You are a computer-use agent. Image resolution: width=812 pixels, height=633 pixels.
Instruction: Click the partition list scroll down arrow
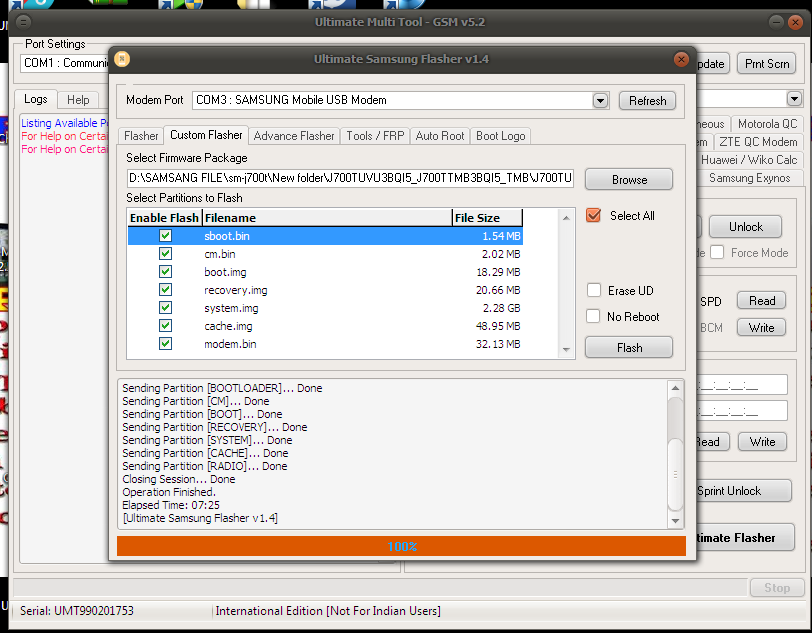(566, 350)
